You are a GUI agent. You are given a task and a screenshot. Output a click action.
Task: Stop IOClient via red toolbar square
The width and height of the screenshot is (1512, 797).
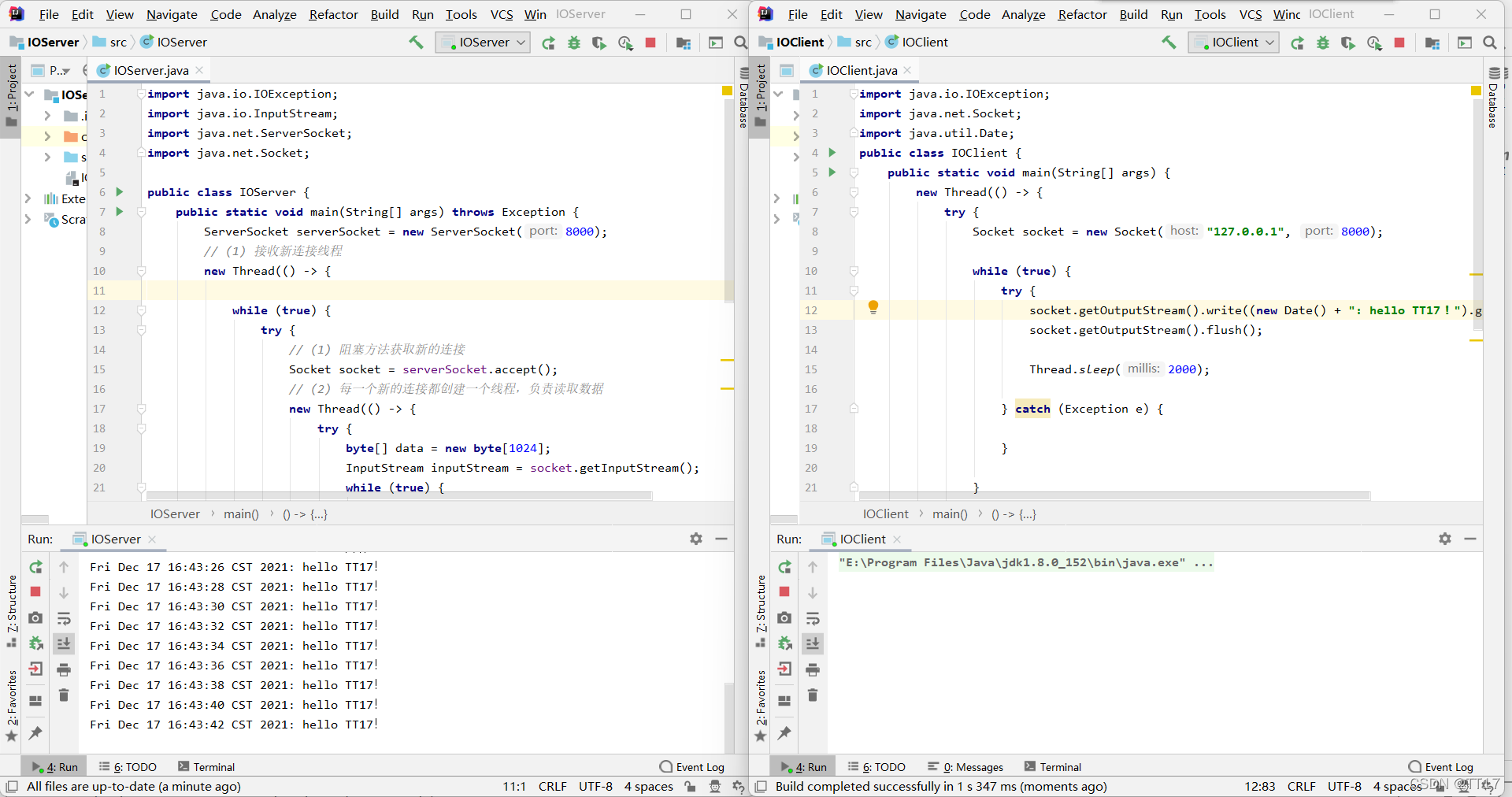(1399, 43)
